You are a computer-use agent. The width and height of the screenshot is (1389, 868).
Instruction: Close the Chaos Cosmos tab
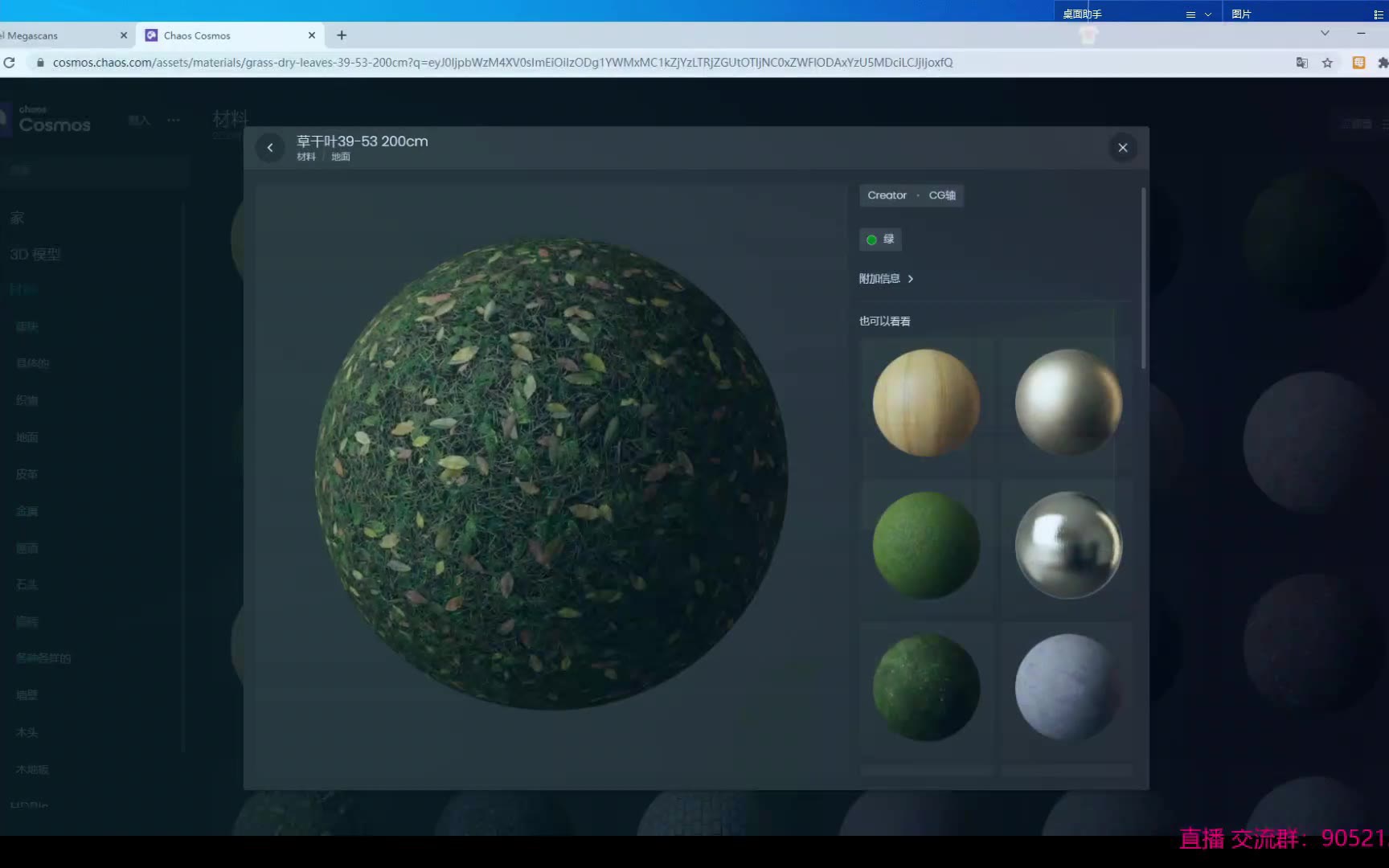[x=312, y=35]
